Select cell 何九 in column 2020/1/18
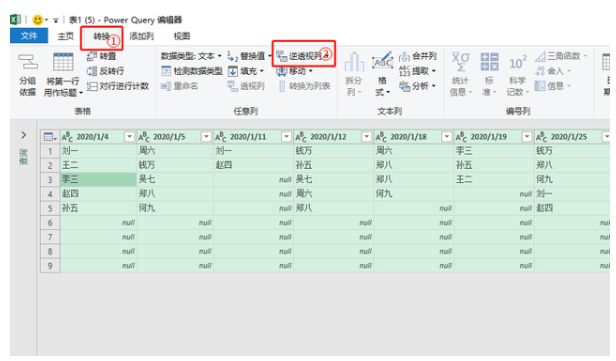This screenshot has width=616, height=361. coord(414,194)
